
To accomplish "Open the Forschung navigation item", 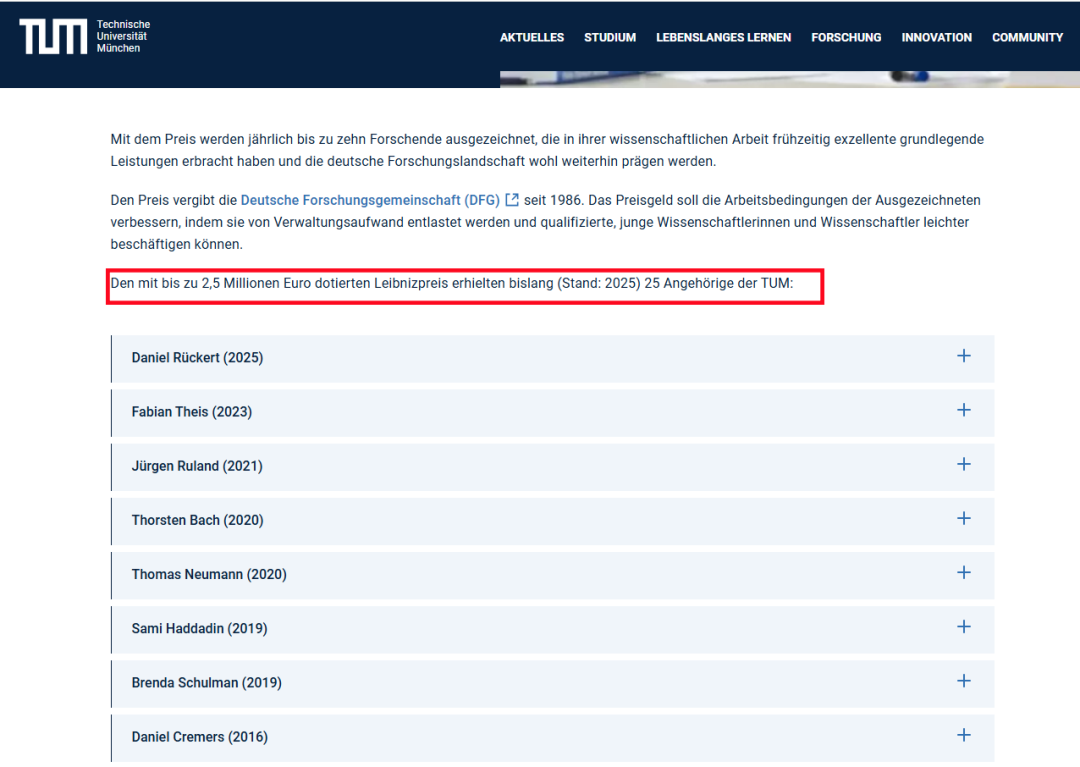I will coord(846,37).
